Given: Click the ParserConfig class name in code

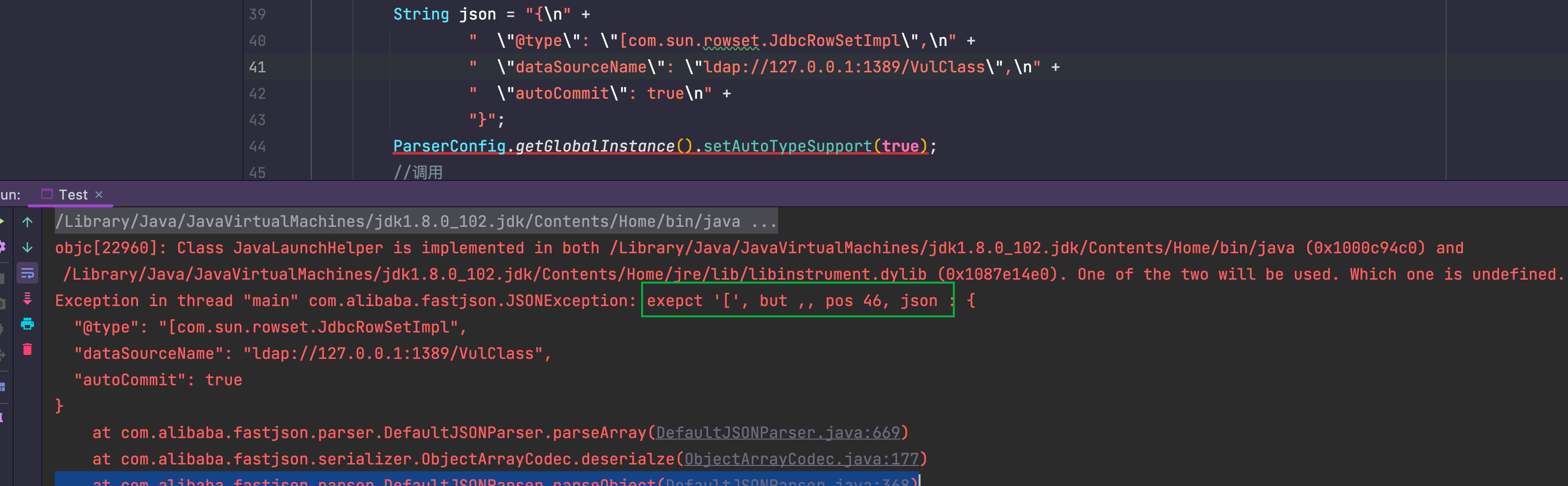Looking at the screenshot, I should [x=449, y=146].
